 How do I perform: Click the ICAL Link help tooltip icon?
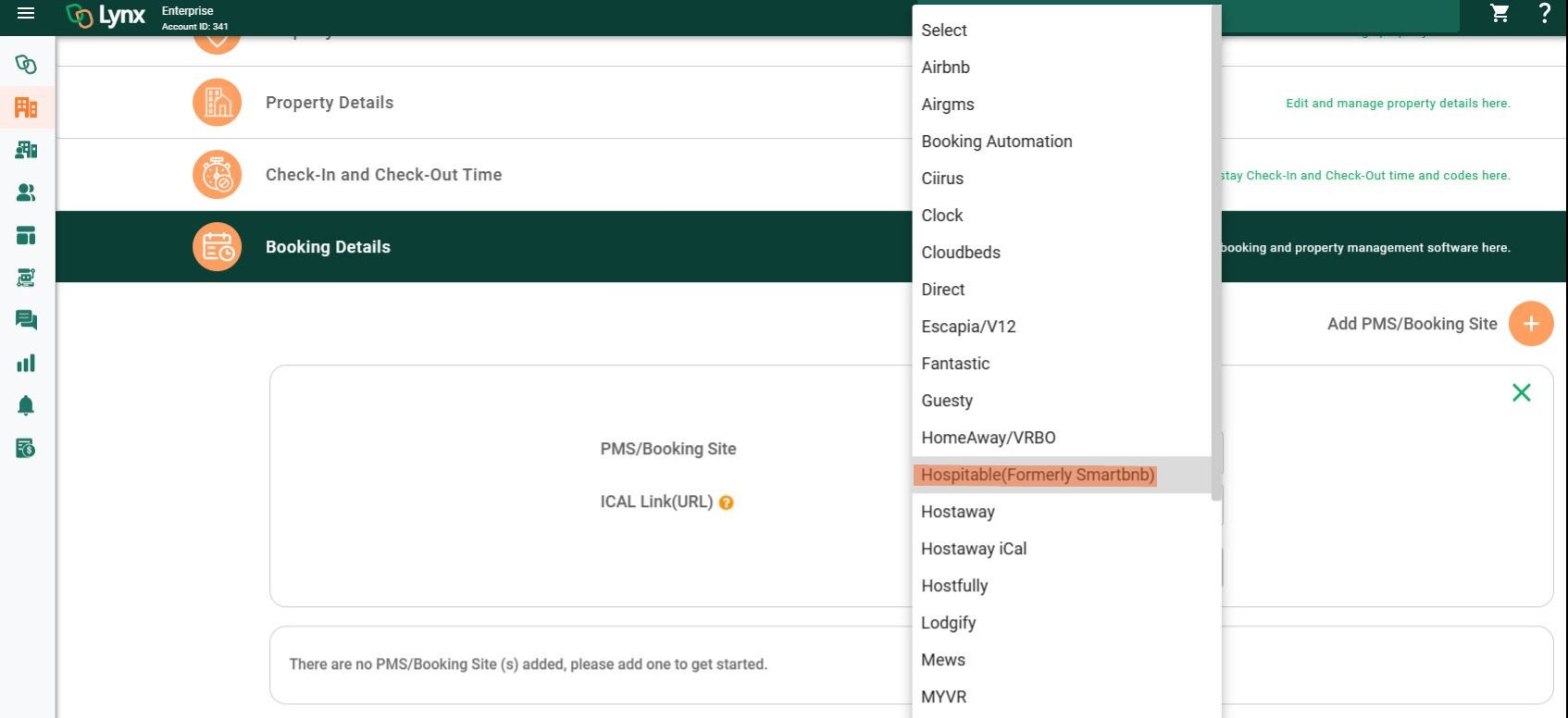click(x=727, y=502)
